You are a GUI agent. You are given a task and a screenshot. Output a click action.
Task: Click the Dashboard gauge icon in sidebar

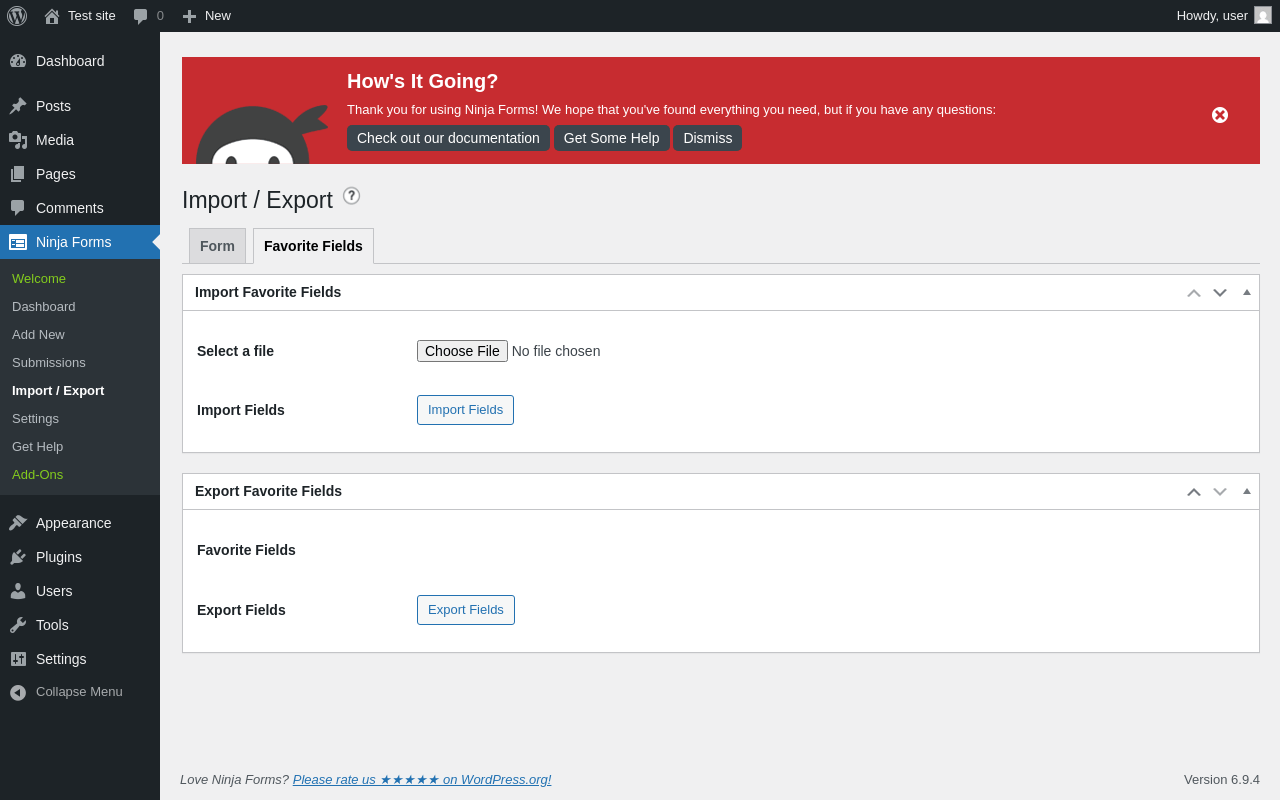point(18,61)
